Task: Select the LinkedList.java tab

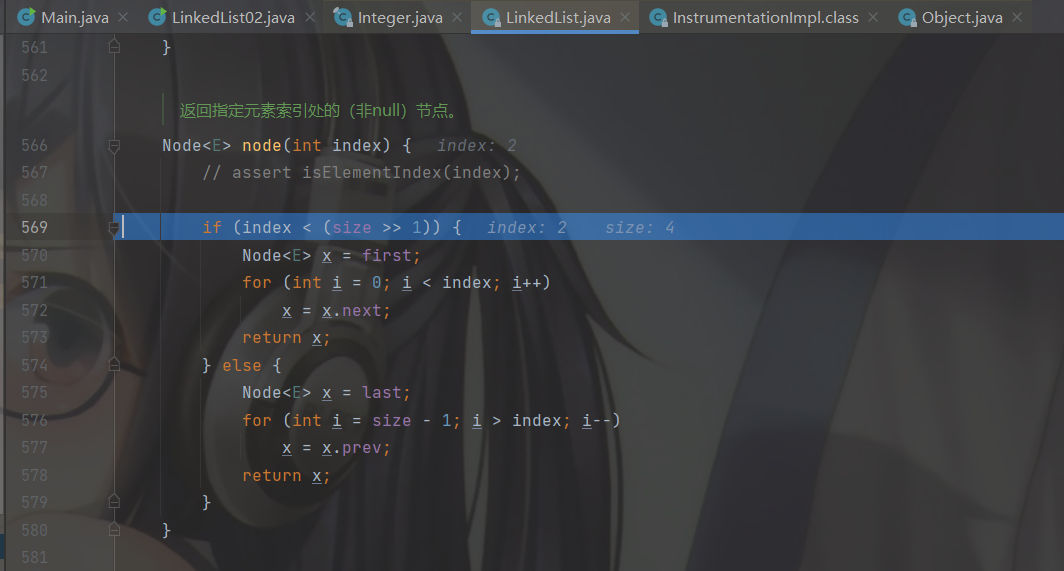Action: tap(558, 18)
